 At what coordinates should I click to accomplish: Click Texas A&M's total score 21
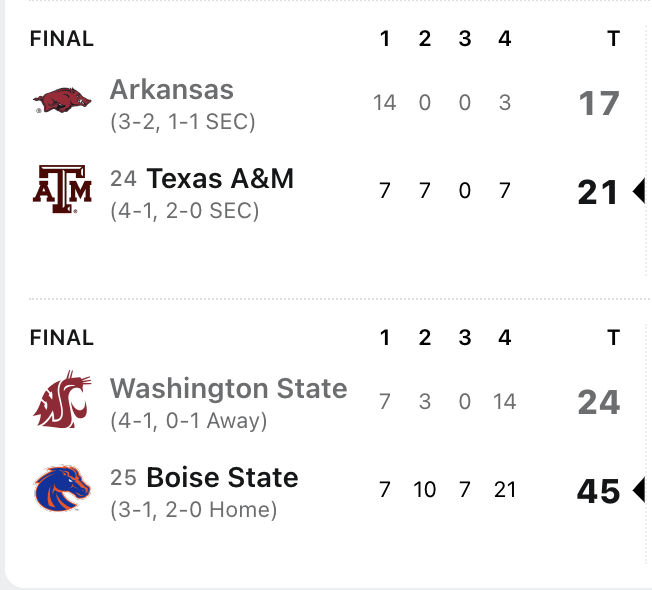[x=599, y=192]
